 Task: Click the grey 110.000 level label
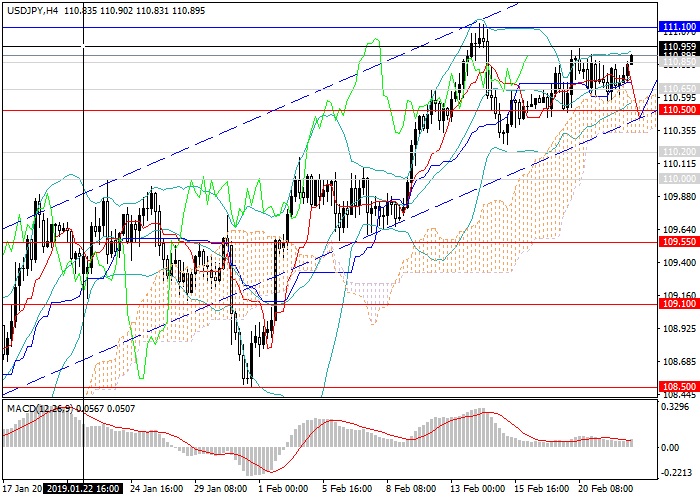(679, 177)
